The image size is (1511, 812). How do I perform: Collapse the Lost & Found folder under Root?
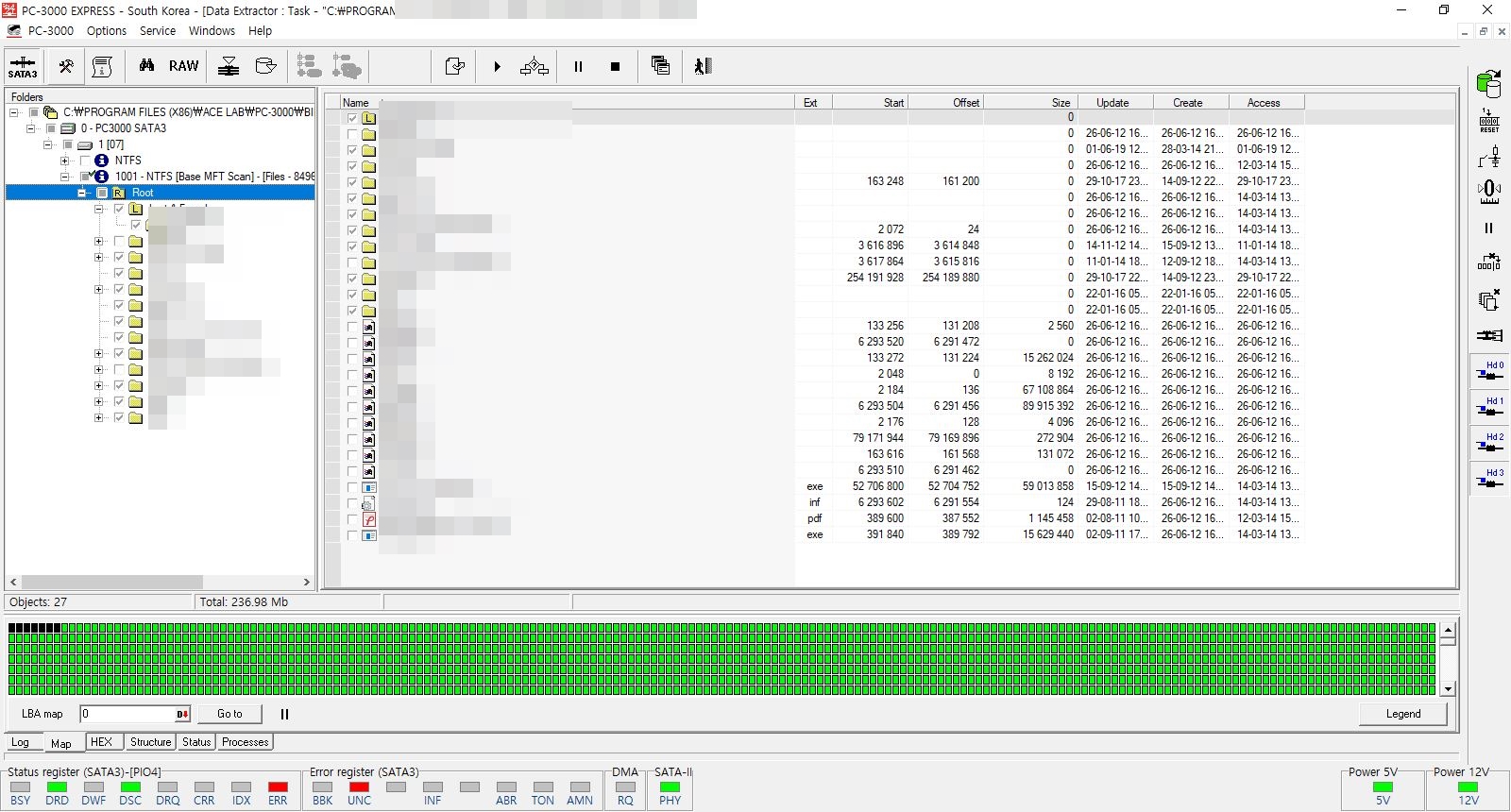pos(99,209)
